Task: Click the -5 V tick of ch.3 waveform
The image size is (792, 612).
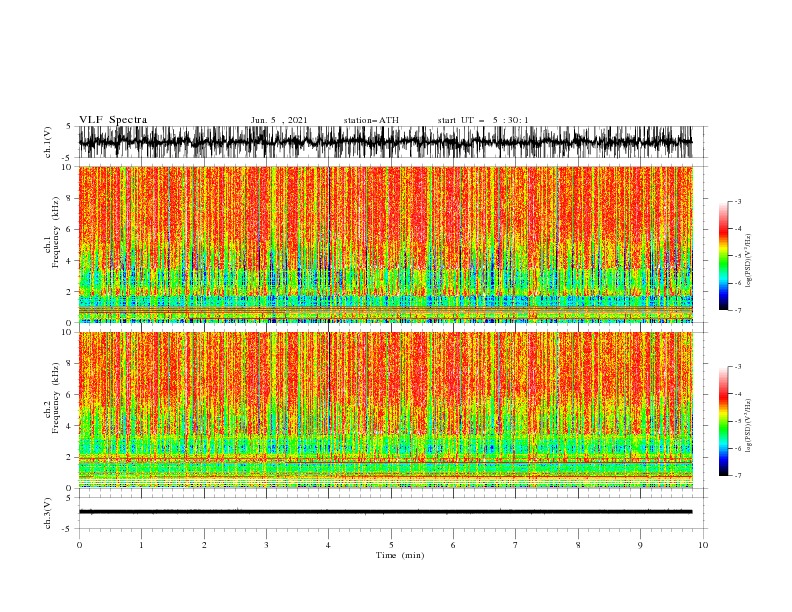Action: point(68,529)
